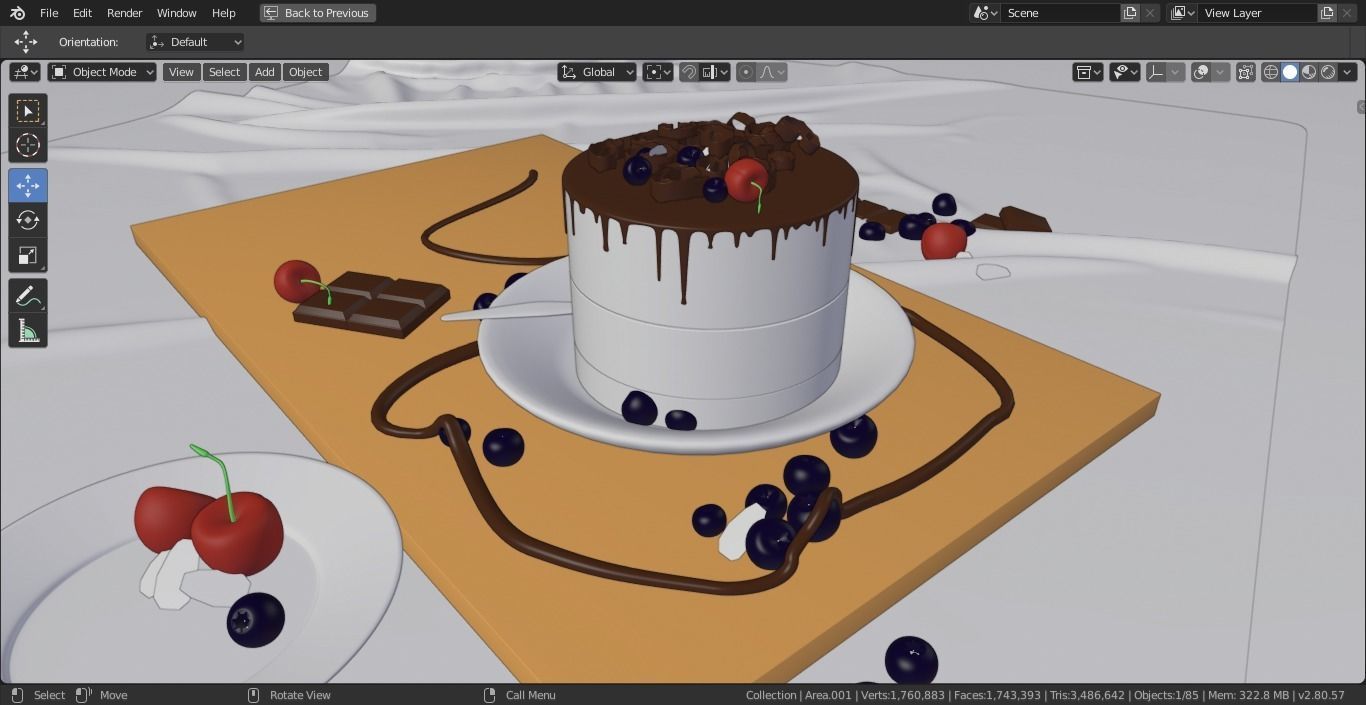Click the active Move tool icon in tool settings
Viewport: 1366px width, 705px height.
click(x=26, y=42)
